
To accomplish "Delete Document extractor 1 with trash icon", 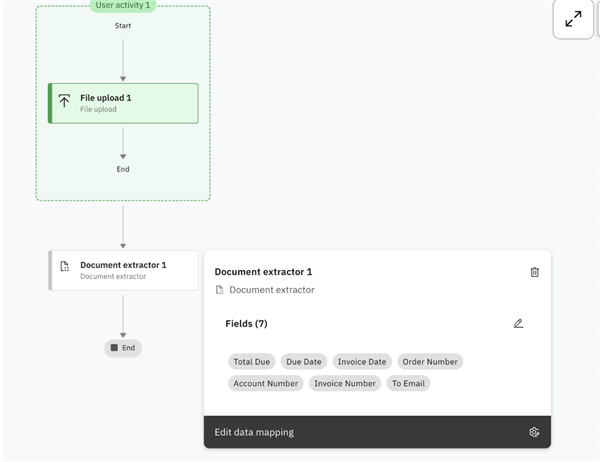I will 535,272.
